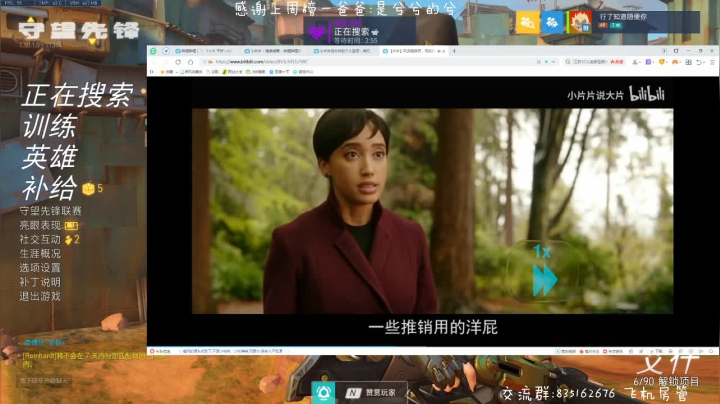Click the browser reload button
This screenshot has width=720, height=404.
[x=178, y=62]
